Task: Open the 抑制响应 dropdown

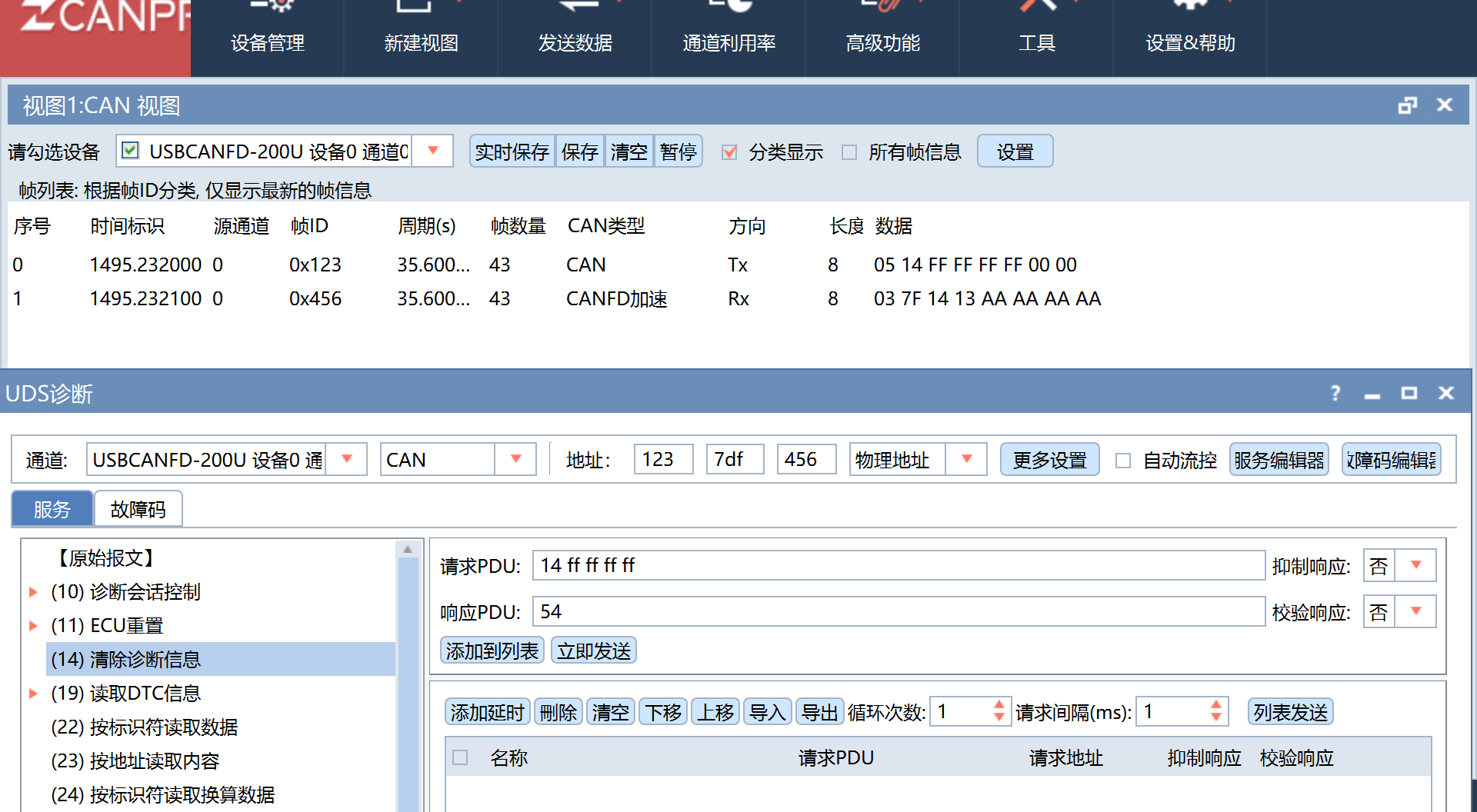Action: point(1415,565)
